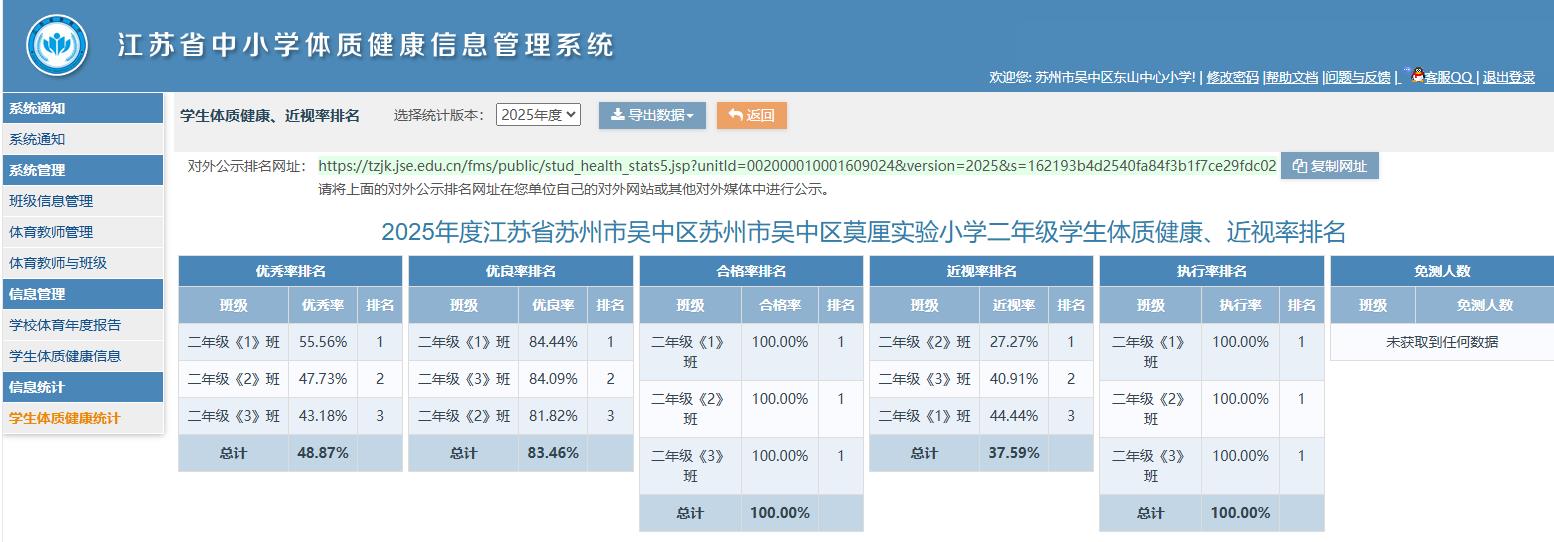Image resolution: width=1554 pixels, height=542 pixels.
Task: Click the 44.44% myopia rate cell
Action: coord(1014,416)
